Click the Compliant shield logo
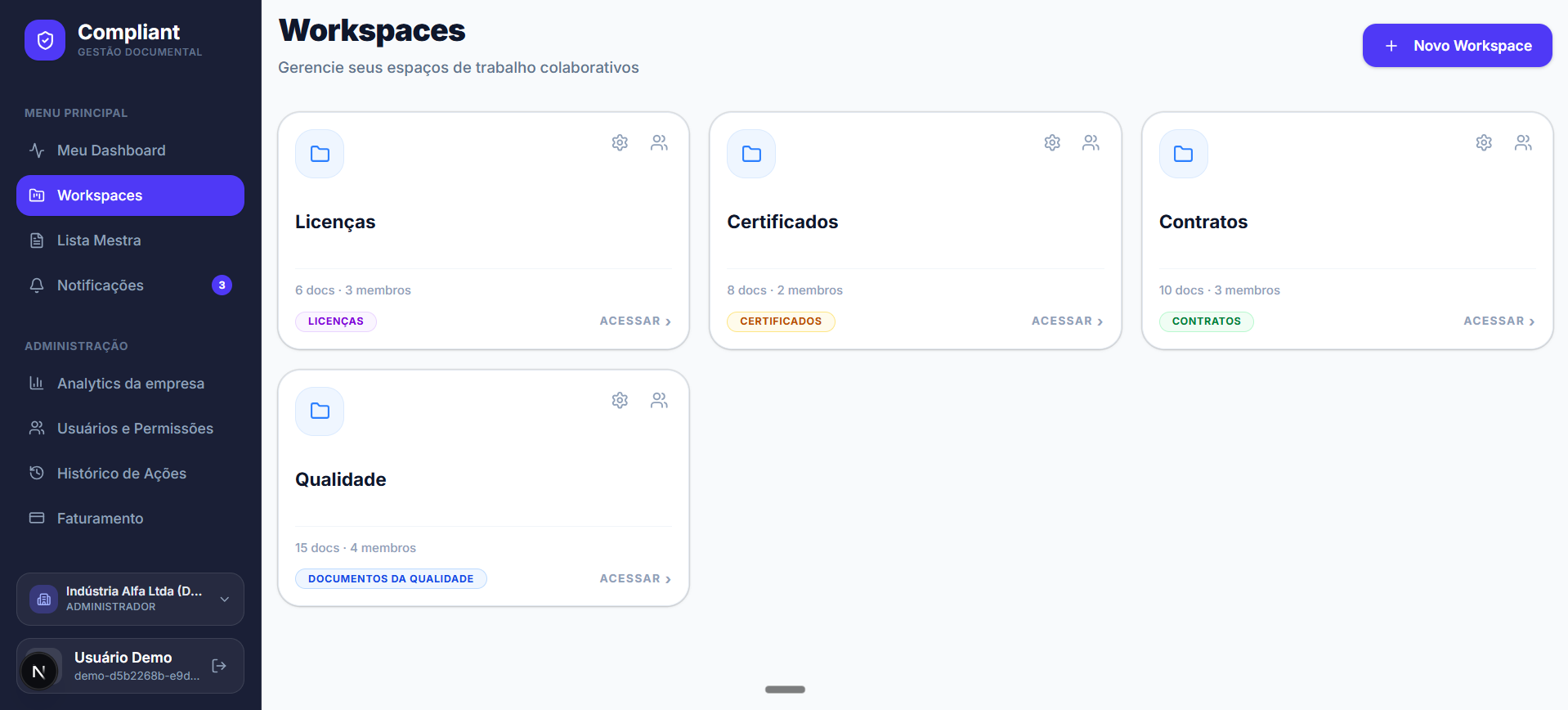 (x=45, y=39)
